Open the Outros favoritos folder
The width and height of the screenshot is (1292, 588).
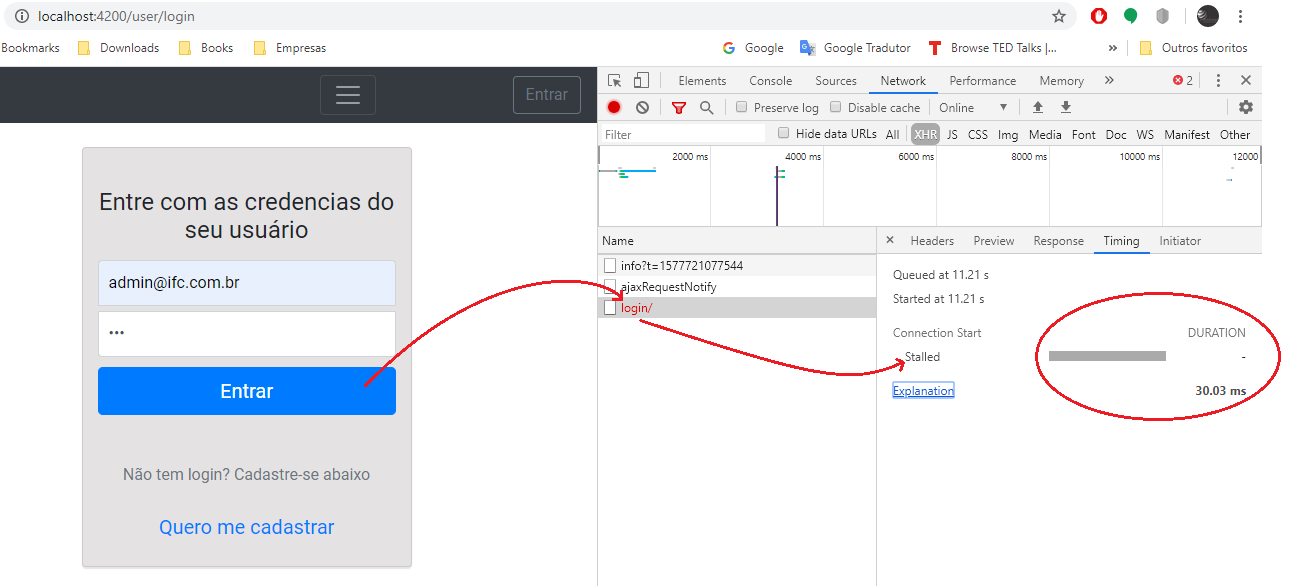(1193, 47)
